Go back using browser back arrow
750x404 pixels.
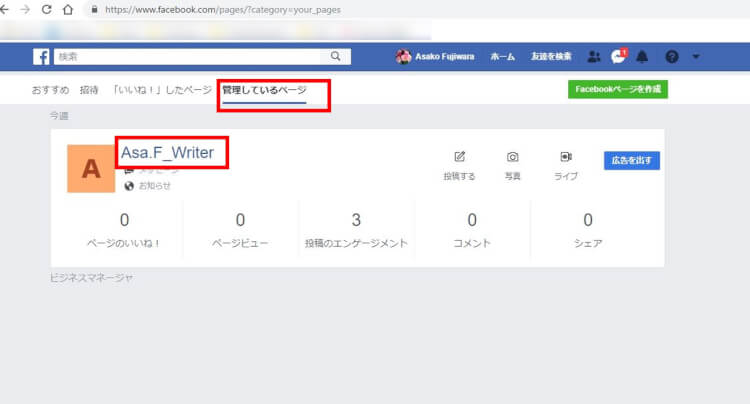(4, 10)
